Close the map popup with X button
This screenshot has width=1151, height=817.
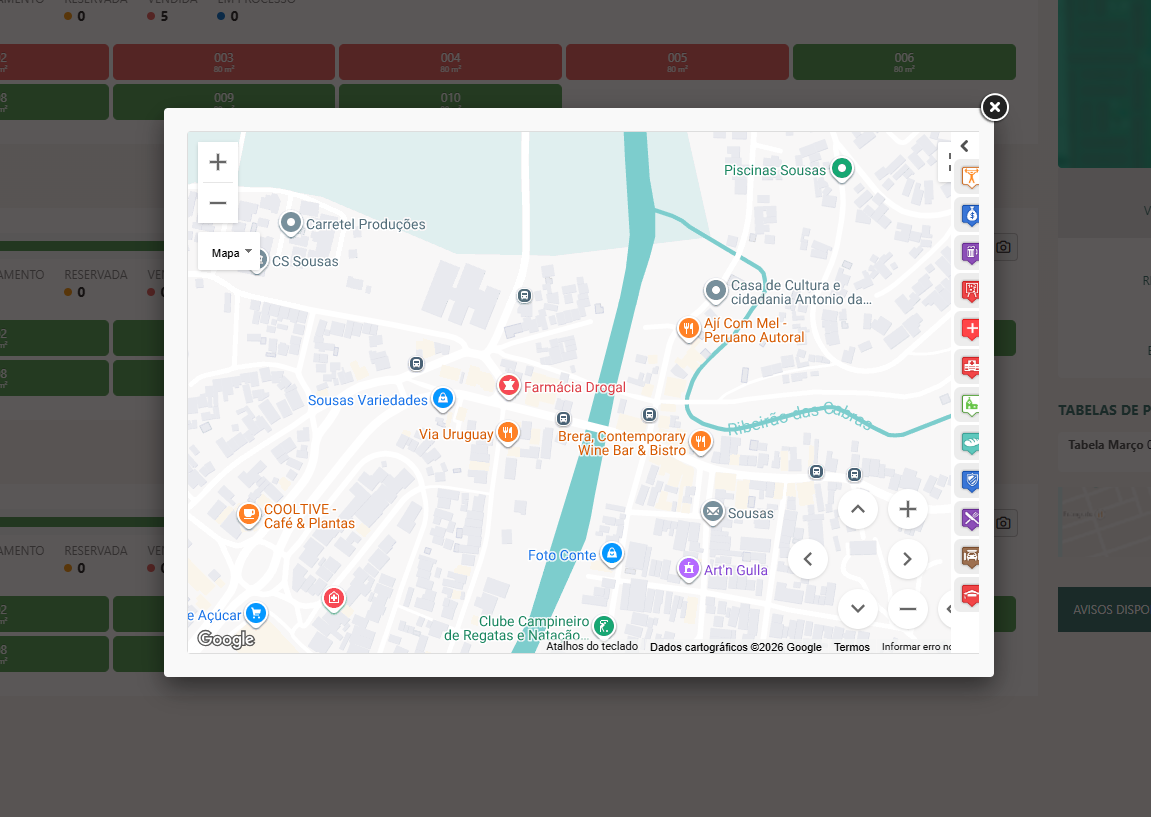coord(995,107)
